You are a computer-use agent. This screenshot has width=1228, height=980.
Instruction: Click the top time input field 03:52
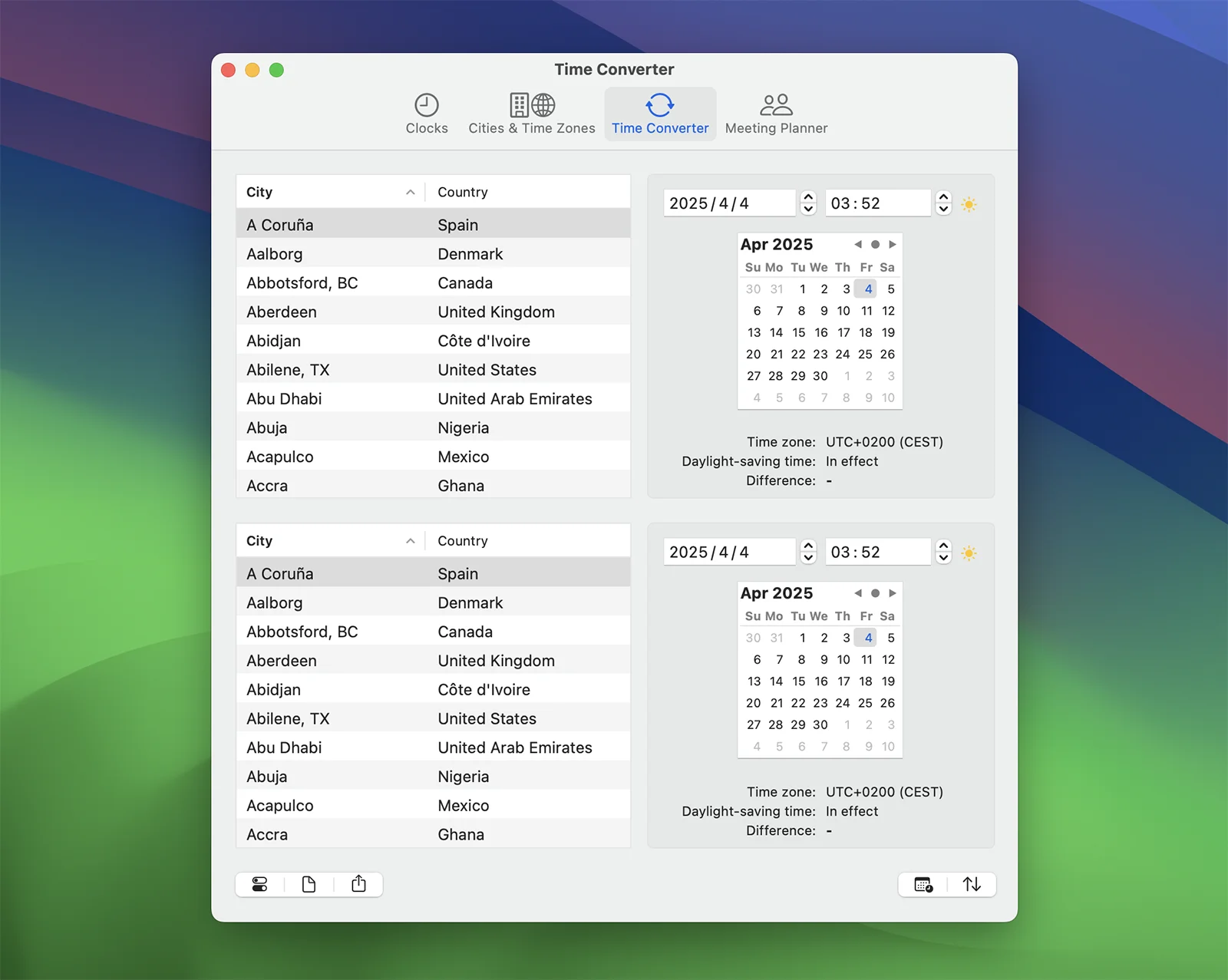click(x=876, y=203)
